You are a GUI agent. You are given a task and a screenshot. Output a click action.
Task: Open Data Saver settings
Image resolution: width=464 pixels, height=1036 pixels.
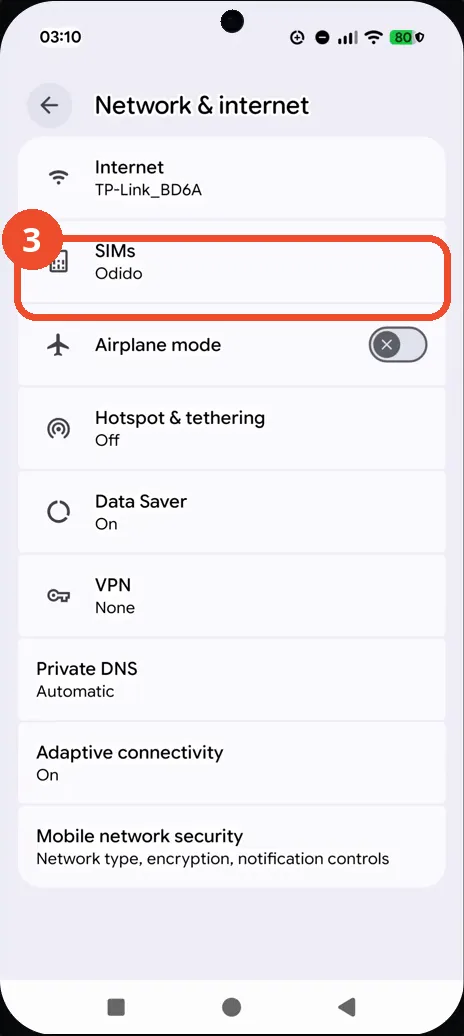(231, 512)
